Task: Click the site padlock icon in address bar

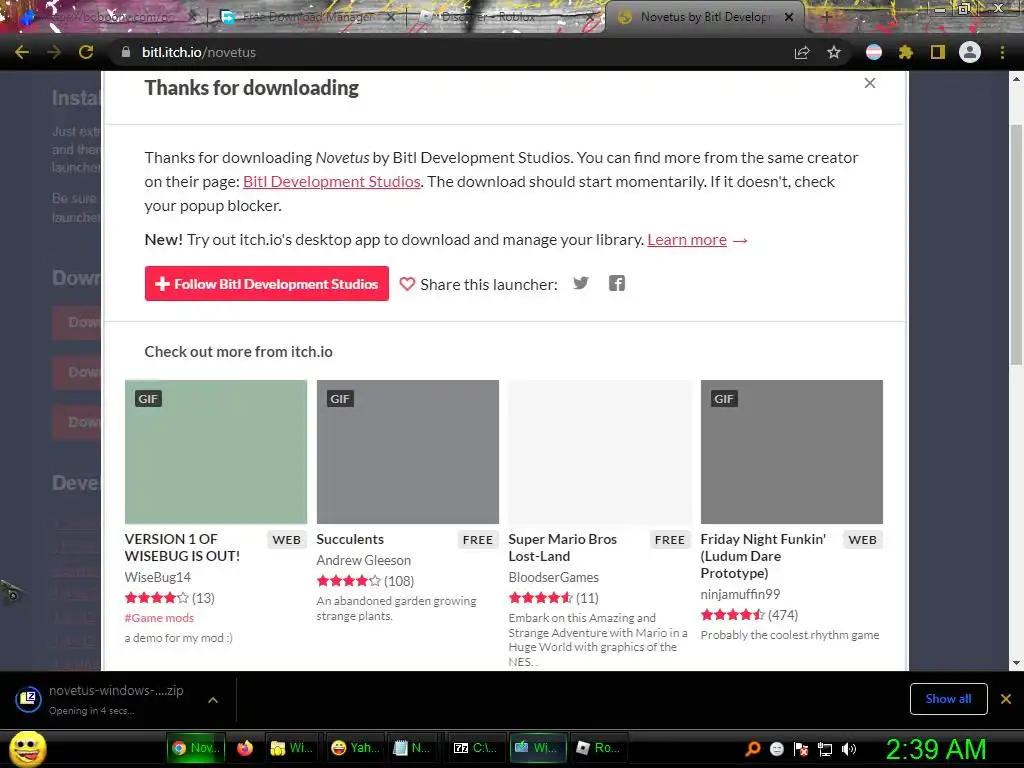Action: pyautogui.click(x=126, y=52)
